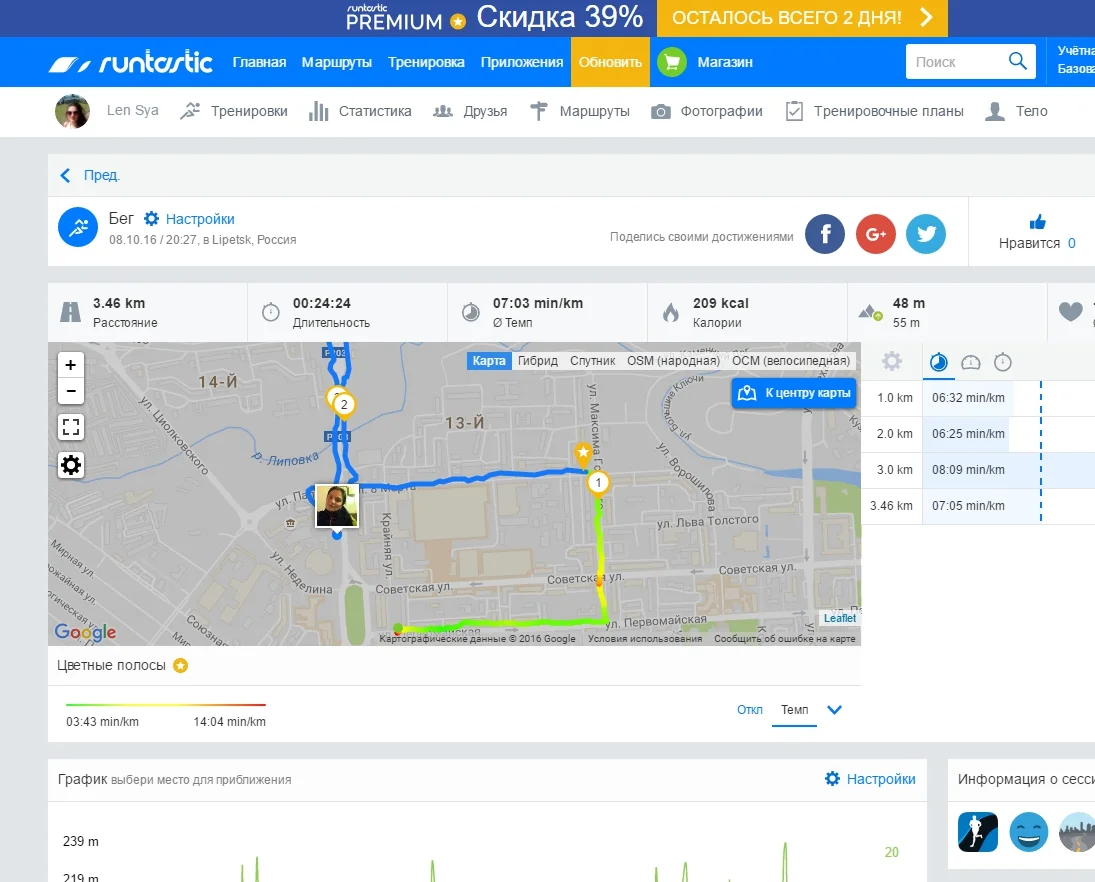Click the Twitter share icon
Screen dimensions: 1095x882
click(926, 234)
